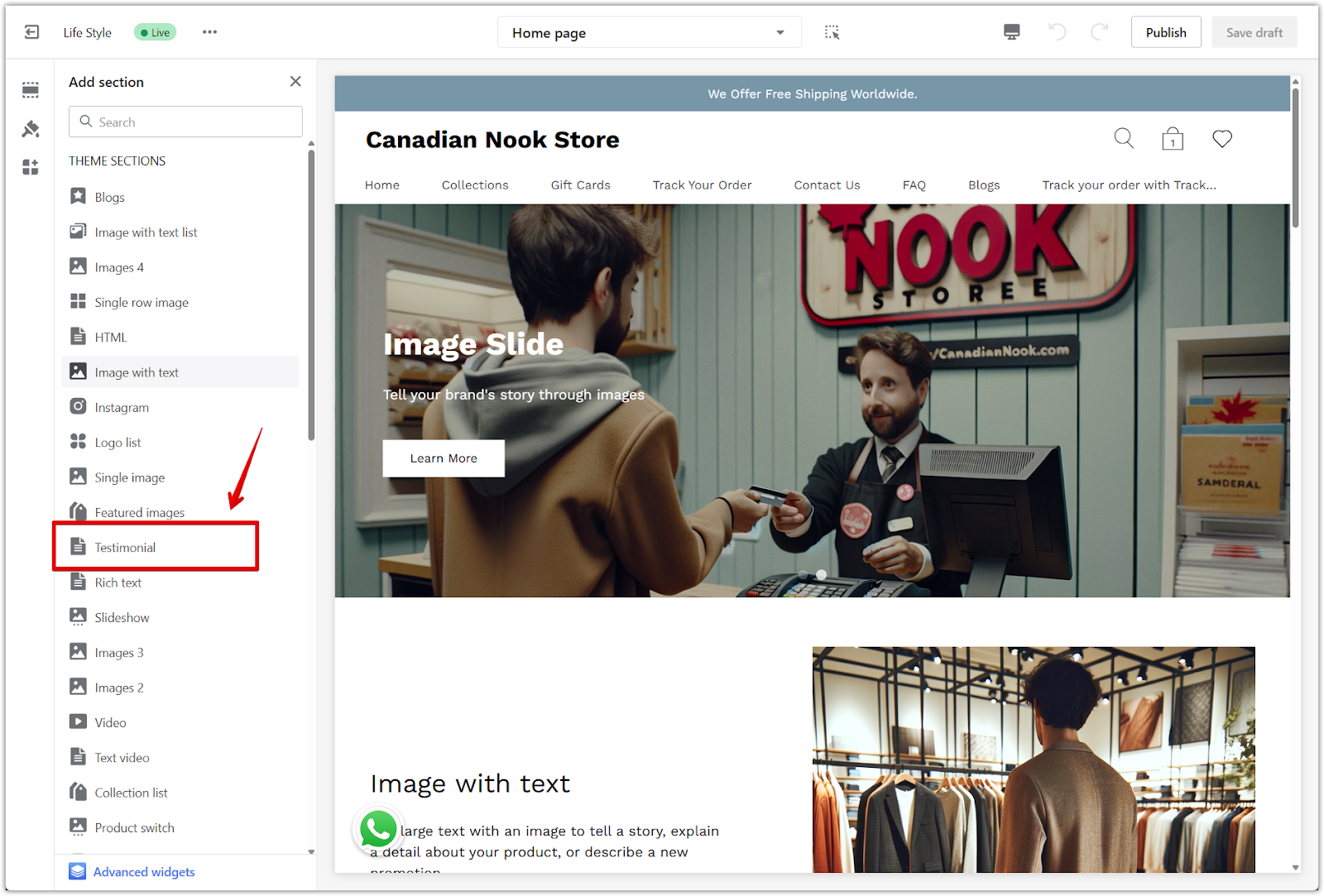Click the Live status badge

(156, 32)
